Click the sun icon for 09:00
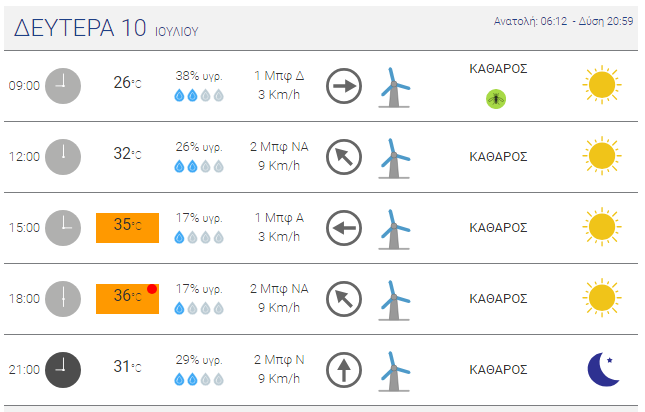The height and width of the screenshot is (412, 645). pos(602,85)
